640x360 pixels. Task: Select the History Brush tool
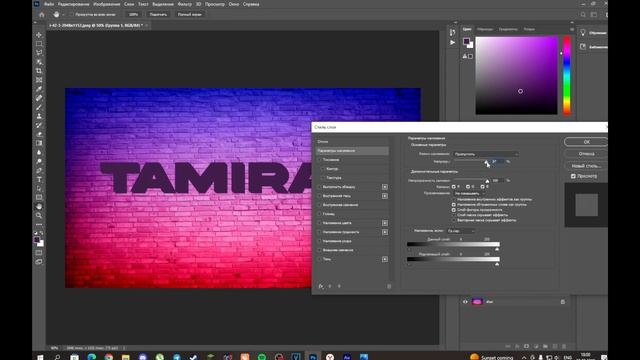coord(39,125)
